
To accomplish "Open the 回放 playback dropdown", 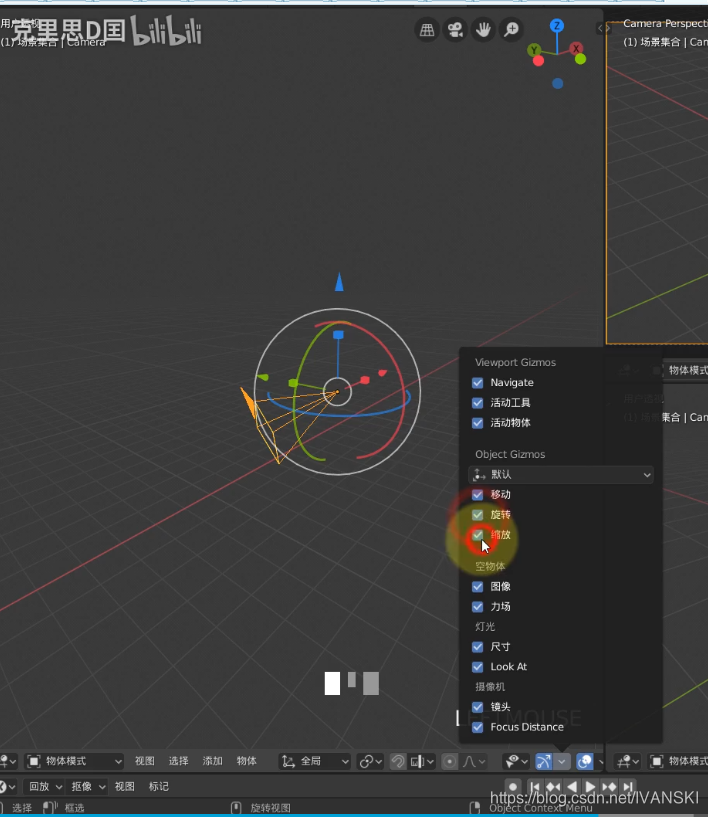I will click(x=44, y=786).
